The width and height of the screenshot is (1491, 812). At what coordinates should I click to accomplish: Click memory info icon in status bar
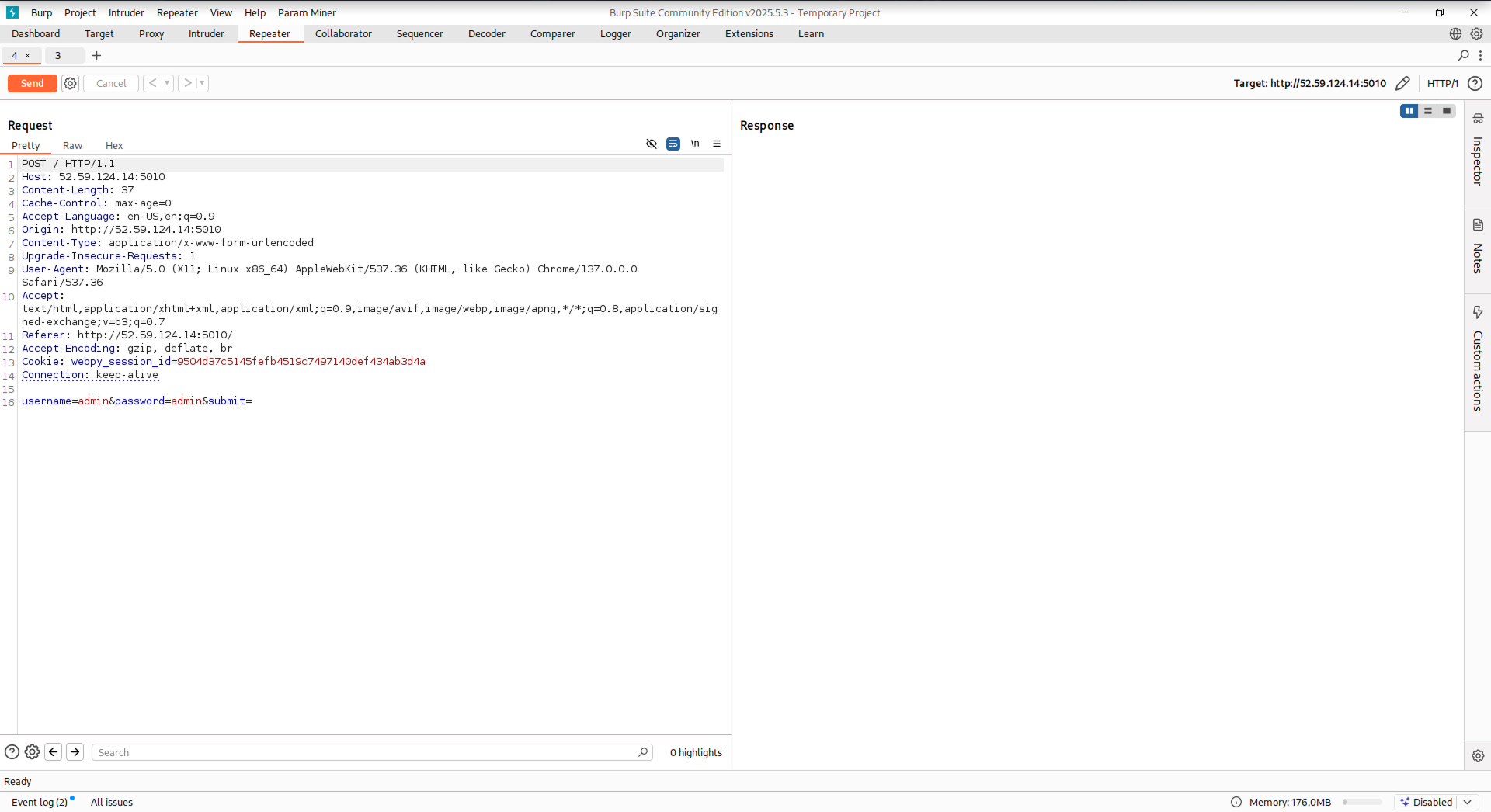(1236, 802)
